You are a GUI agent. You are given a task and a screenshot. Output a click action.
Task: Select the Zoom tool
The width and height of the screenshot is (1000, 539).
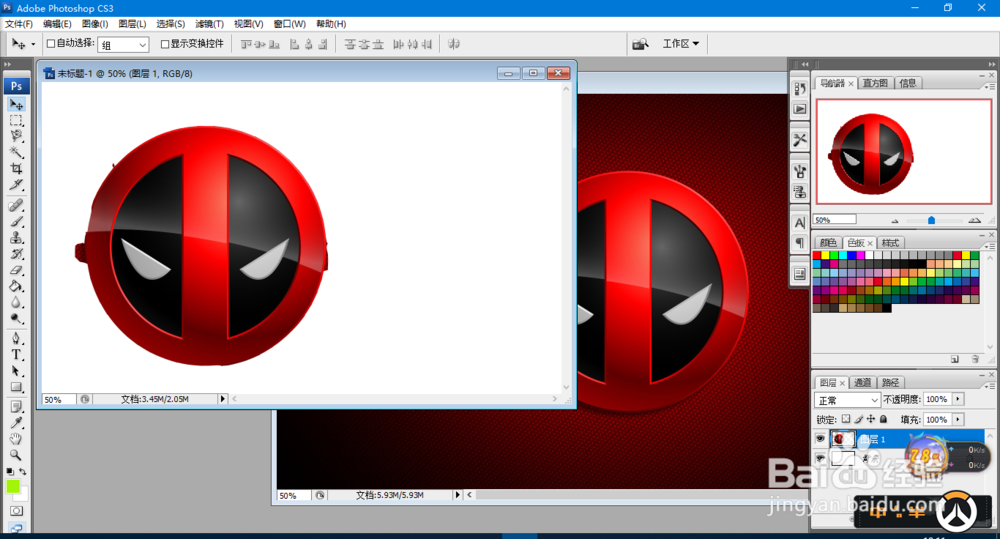click(x=17, y=455)
